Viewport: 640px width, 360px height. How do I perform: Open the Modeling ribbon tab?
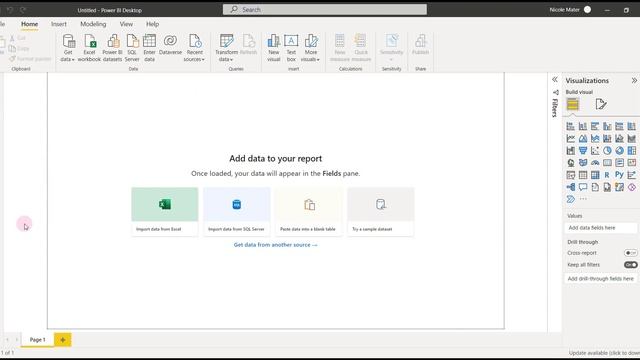[93, 24]
